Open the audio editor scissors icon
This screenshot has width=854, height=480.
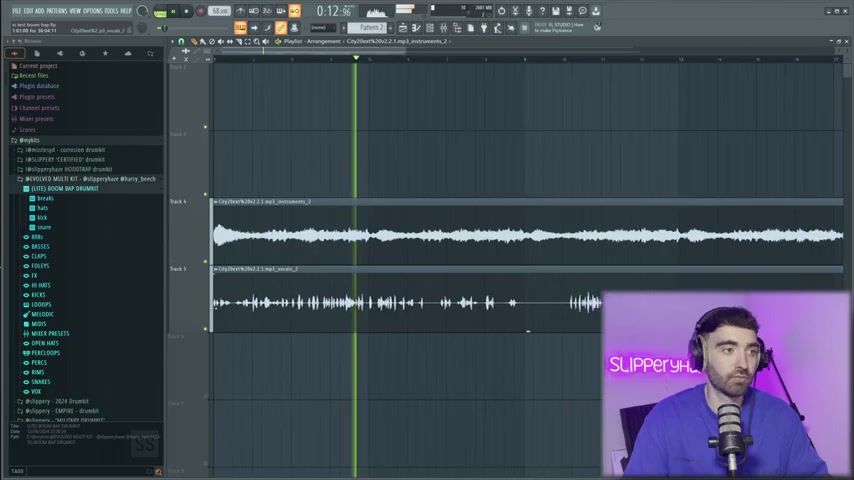point(515,11)
